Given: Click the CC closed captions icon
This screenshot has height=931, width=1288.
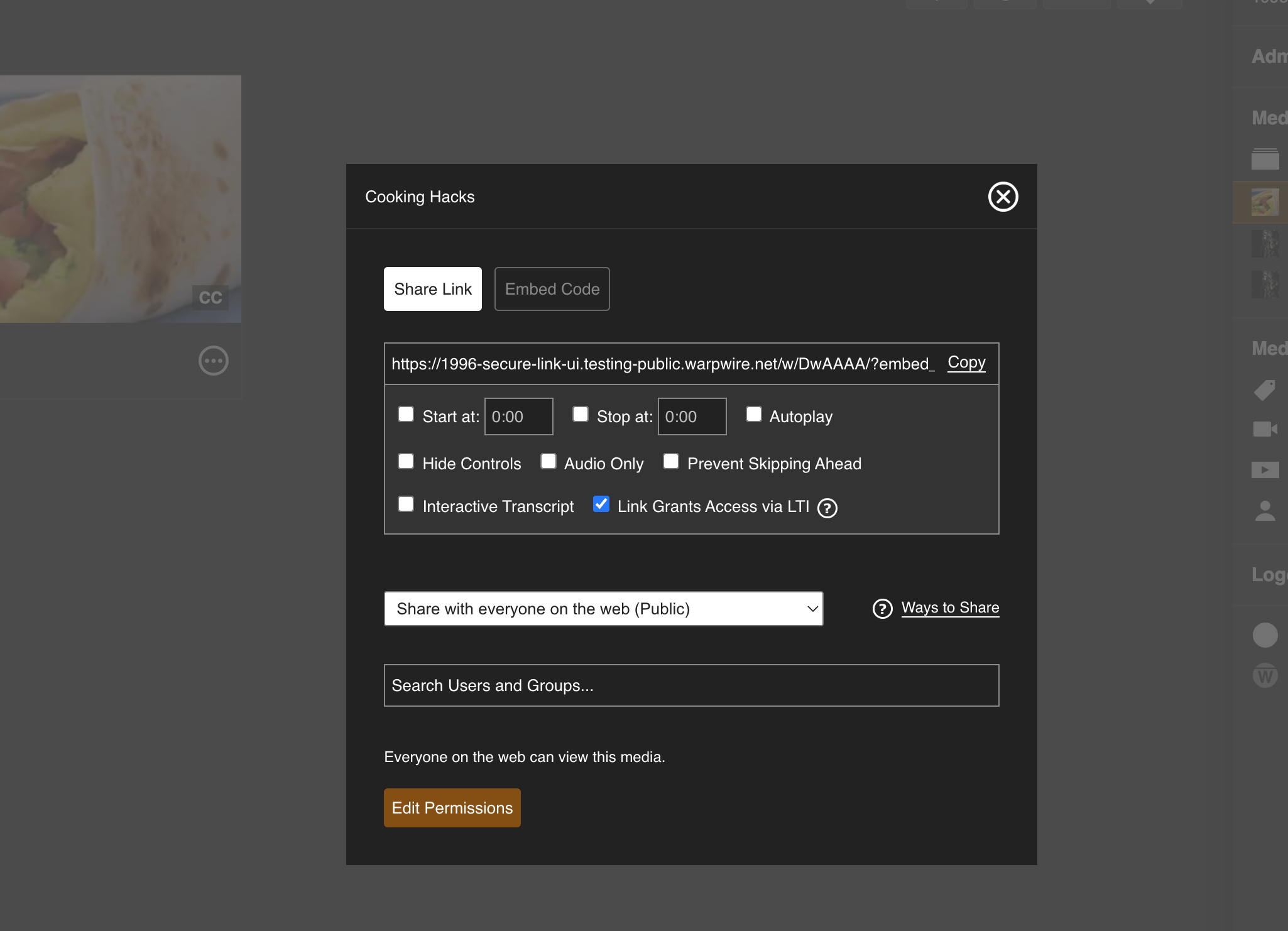Looking at the screenshot, I should (211, 297).
